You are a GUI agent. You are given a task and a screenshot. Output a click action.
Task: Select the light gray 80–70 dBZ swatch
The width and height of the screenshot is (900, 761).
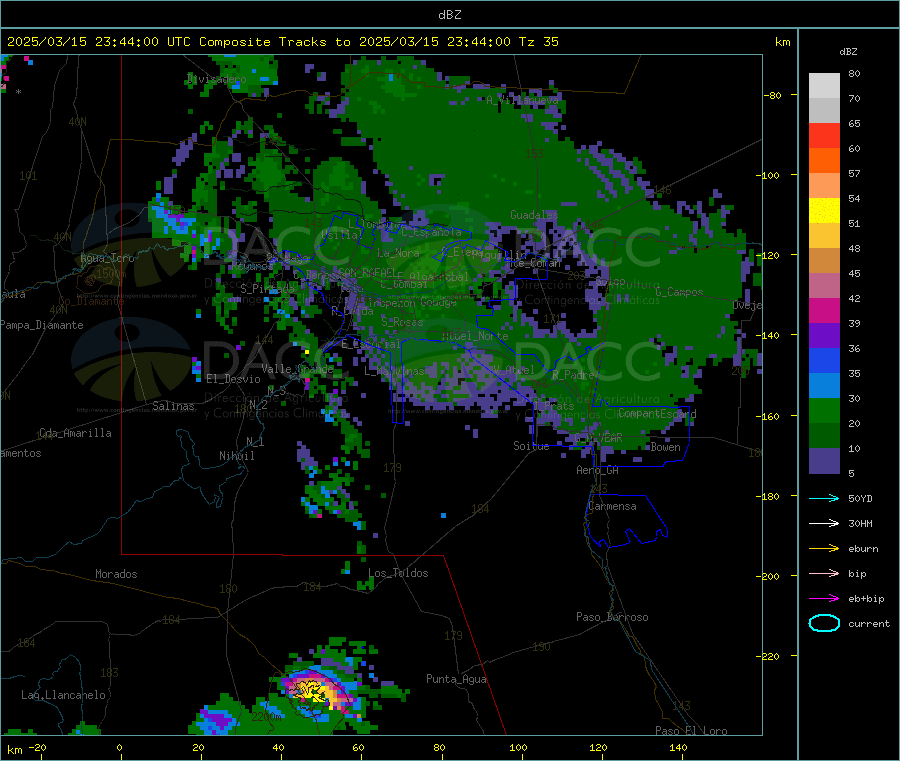824,86
